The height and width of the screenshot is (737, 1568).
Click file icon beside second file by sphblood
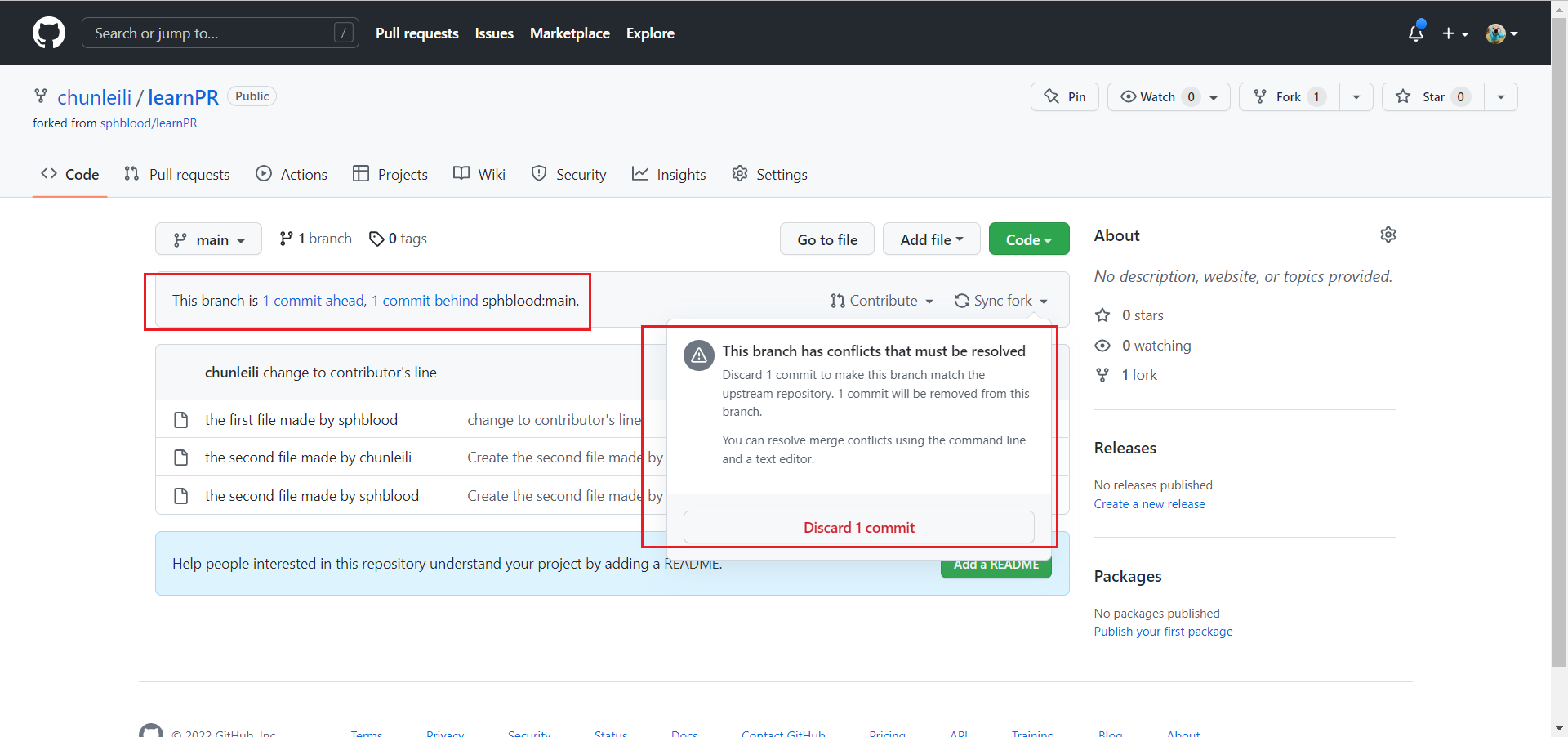(x=181, y=496)
